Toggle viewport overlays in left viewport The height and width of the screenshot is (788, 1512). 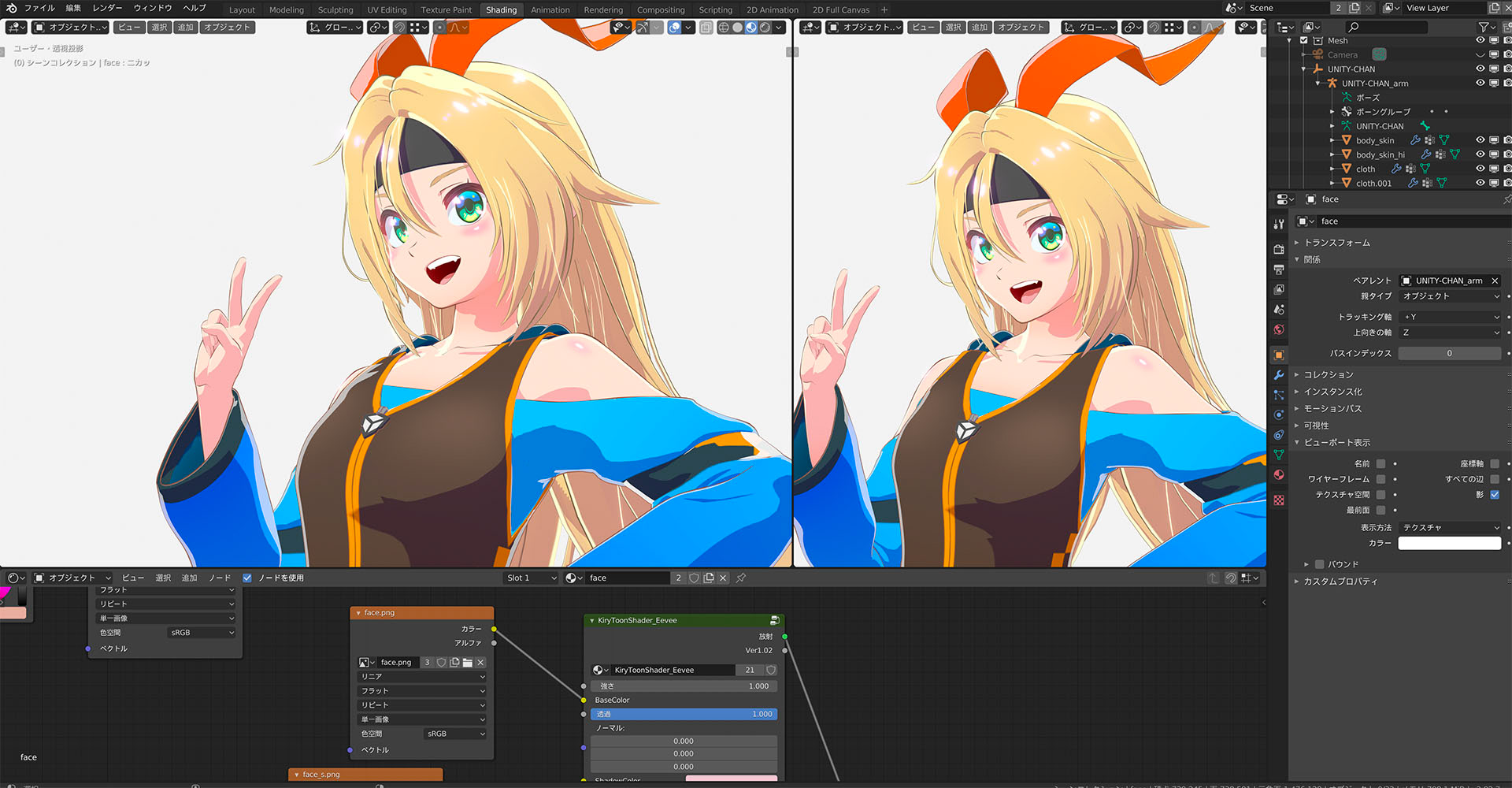click(675, 28)
